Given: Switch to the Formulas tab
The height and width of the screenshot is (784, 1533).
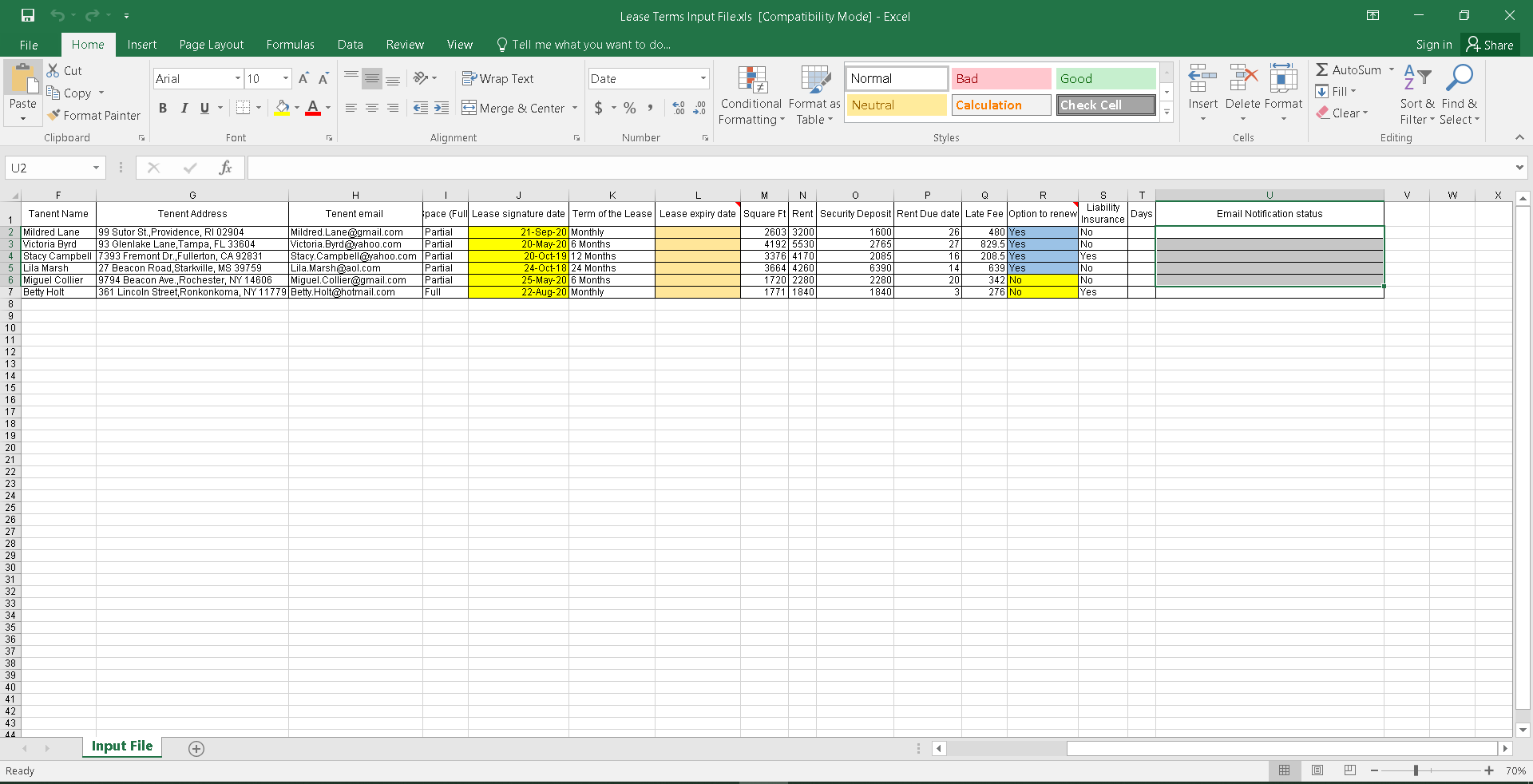Looking at the screenshot, I should (x=290, y=45).
